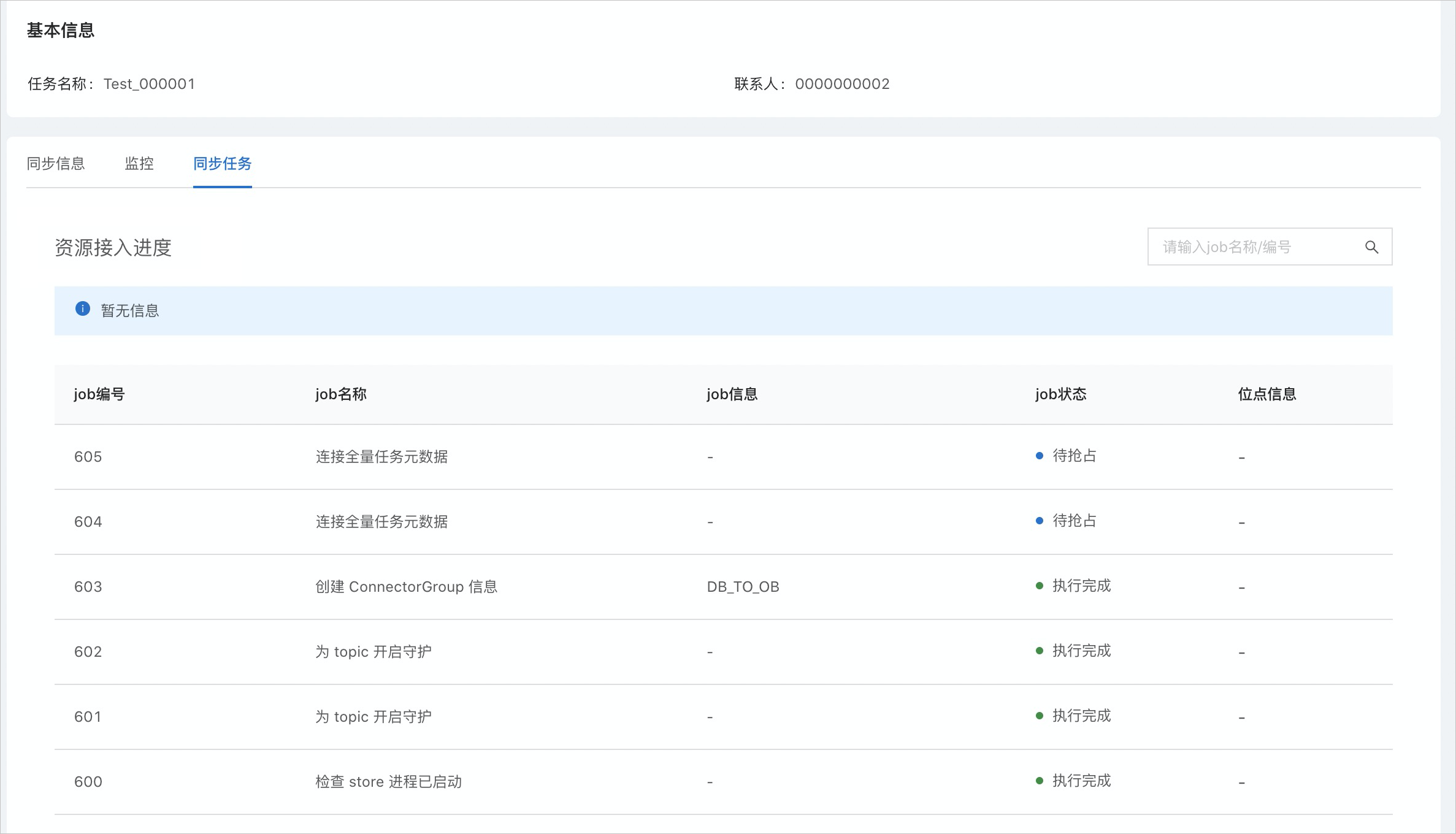Click the job编号 column header
The width and height of the screenshot is (1456, 834).
[99, 394]
